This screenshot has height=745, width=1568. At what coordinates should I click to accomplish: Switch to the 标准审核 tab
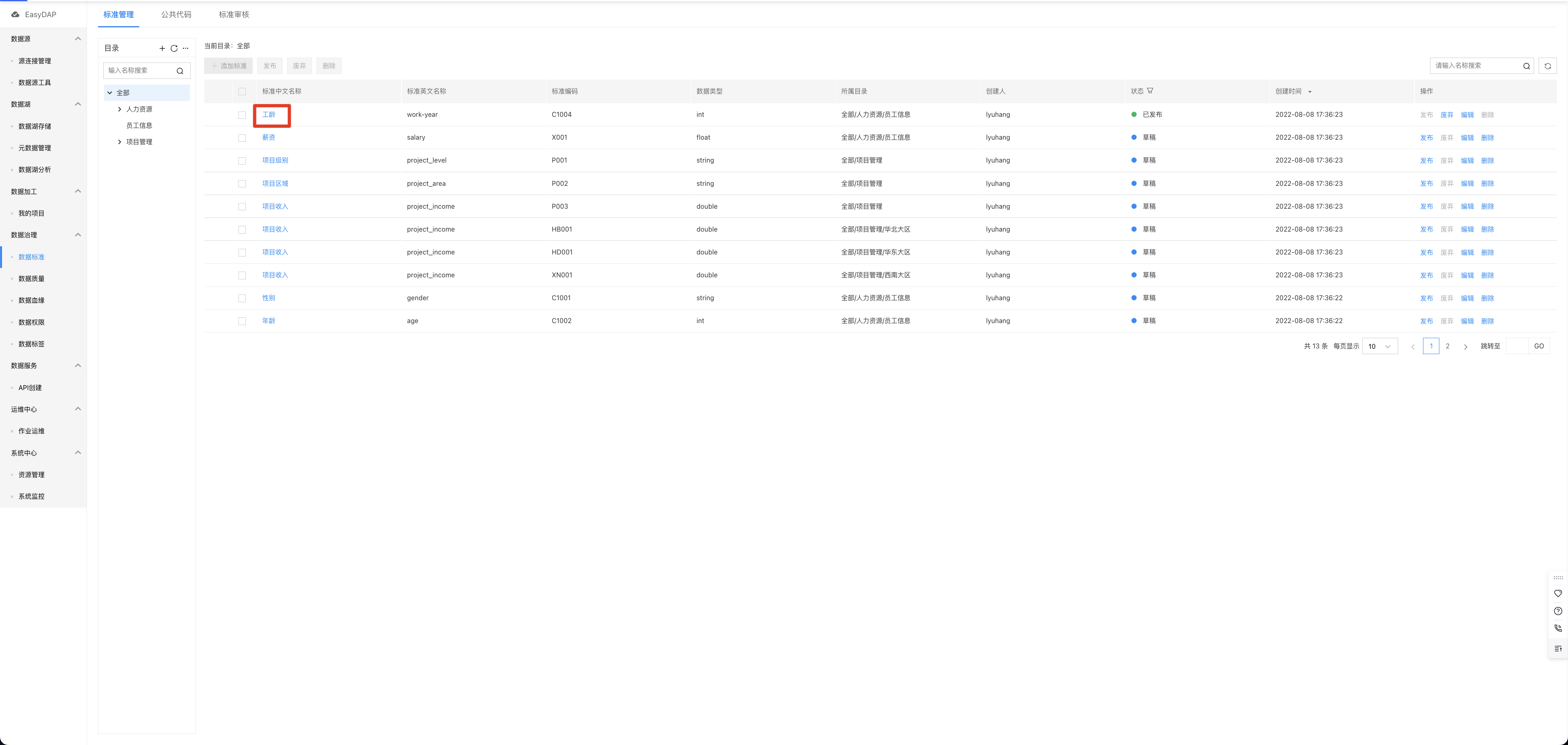[234, 15]
